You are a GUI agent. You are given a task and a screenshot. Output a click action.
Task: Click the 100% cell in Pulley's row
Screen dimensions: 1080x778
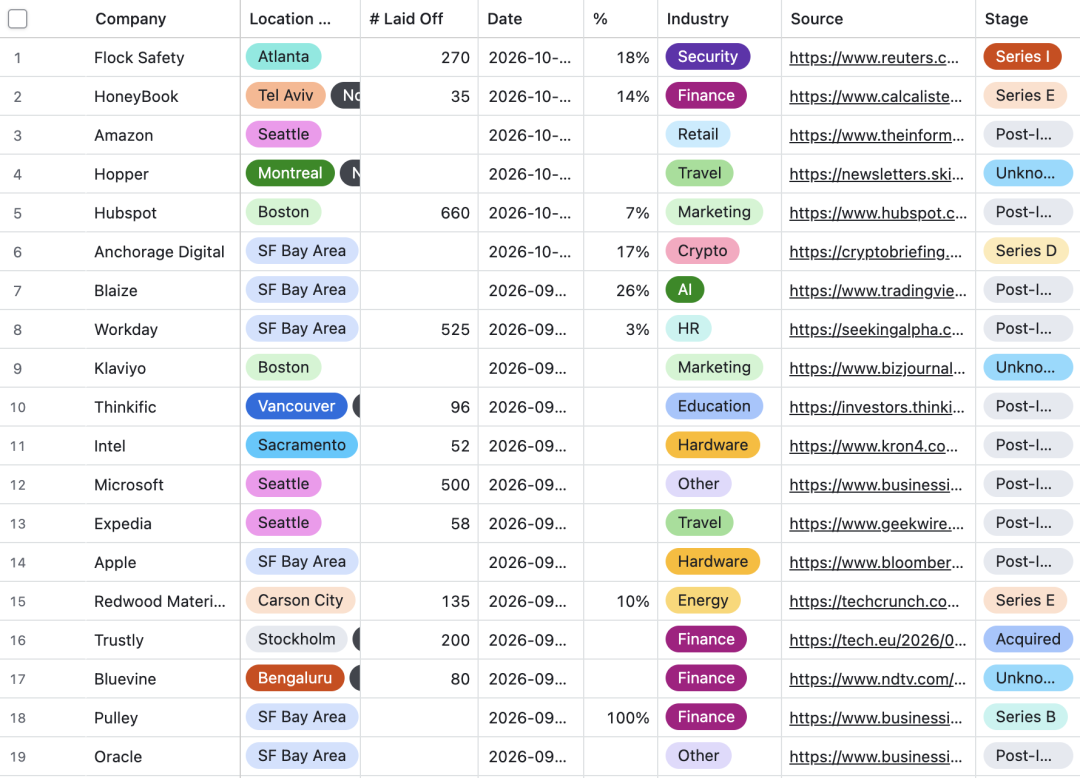pyautogui.click(x=621, y=718)
